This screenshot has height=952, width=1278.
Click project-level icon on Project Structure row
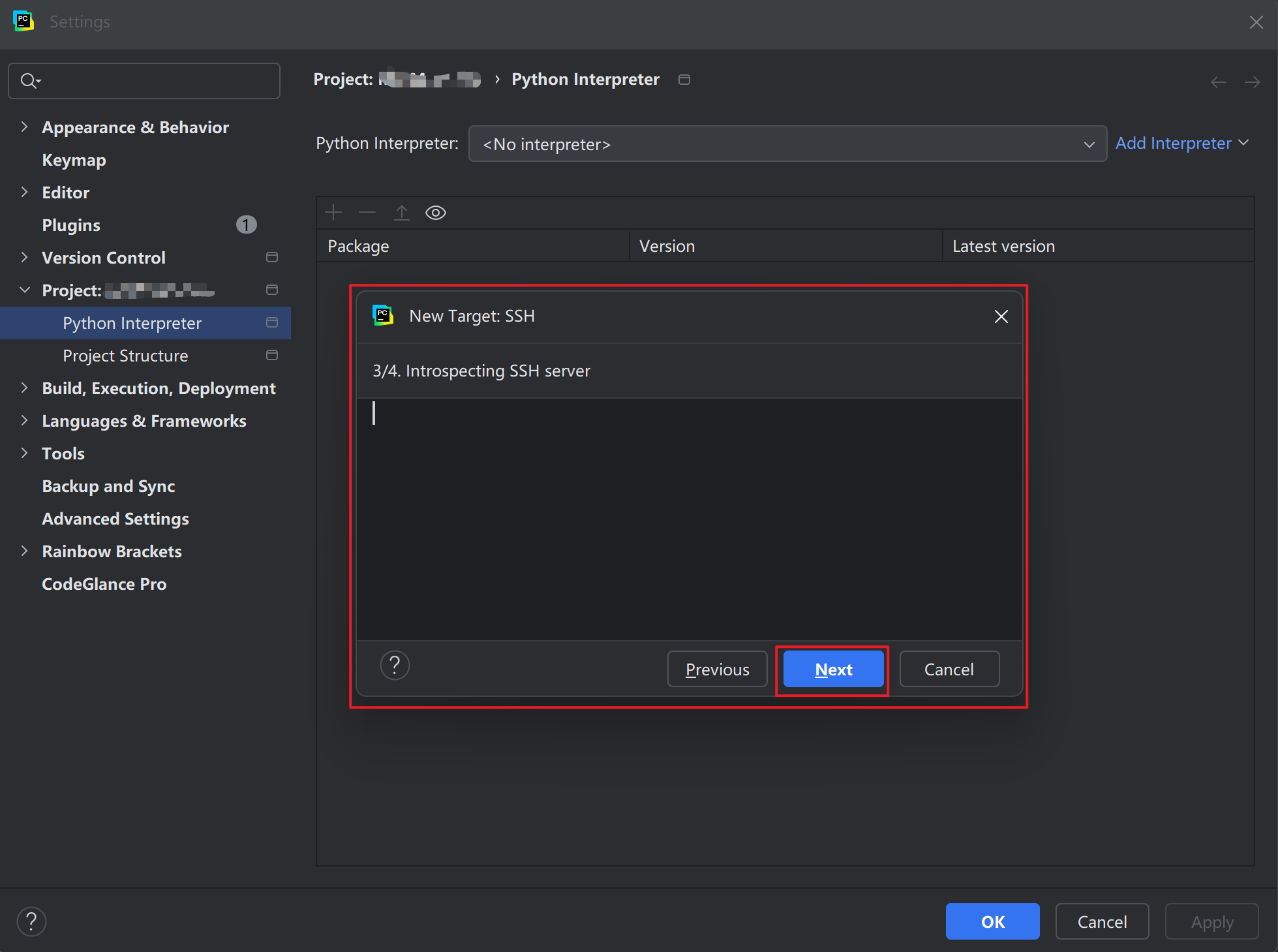272,355
